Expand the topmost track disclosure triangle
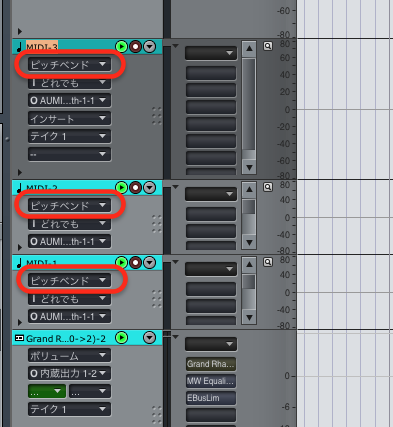393x427 pixels. click(20, 31)
